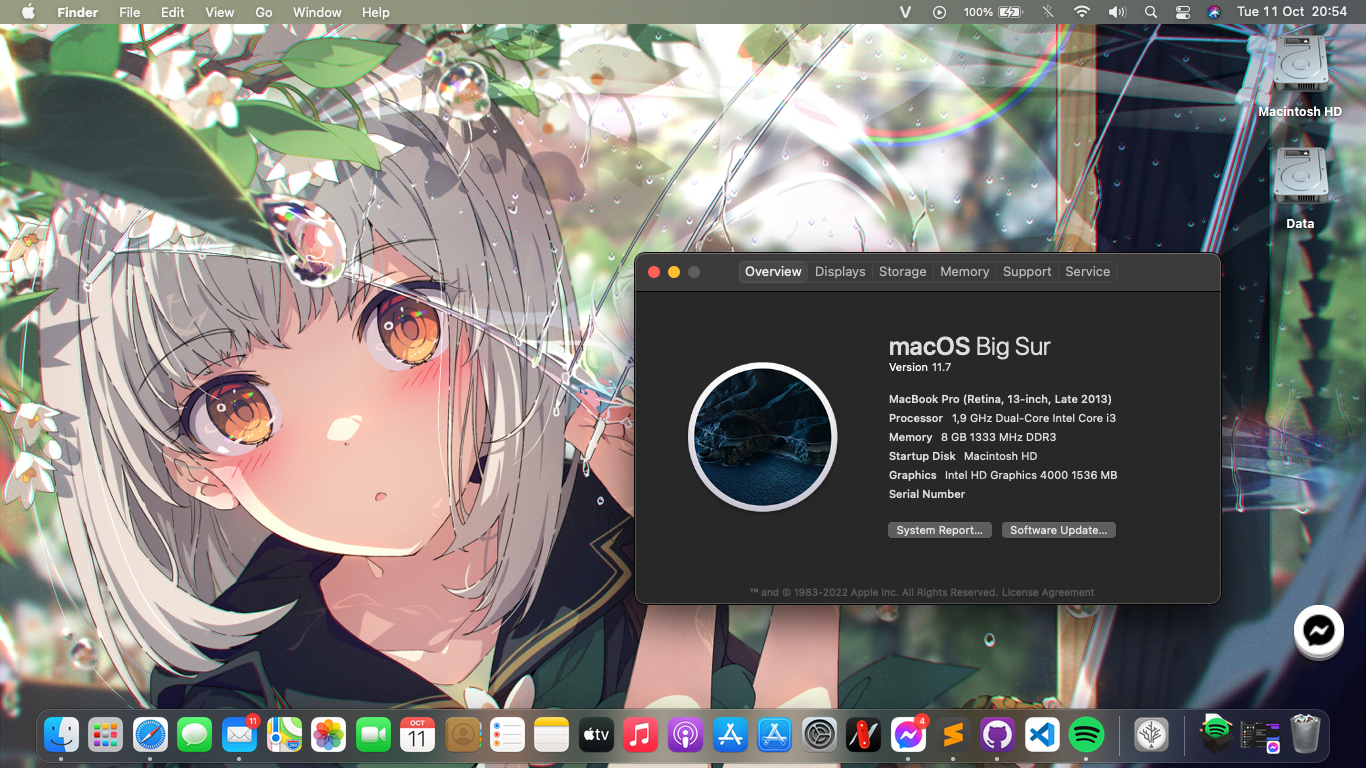Go to the Service tab
The height and width of the screenshot is (768, 1366).
(1087, 272)
